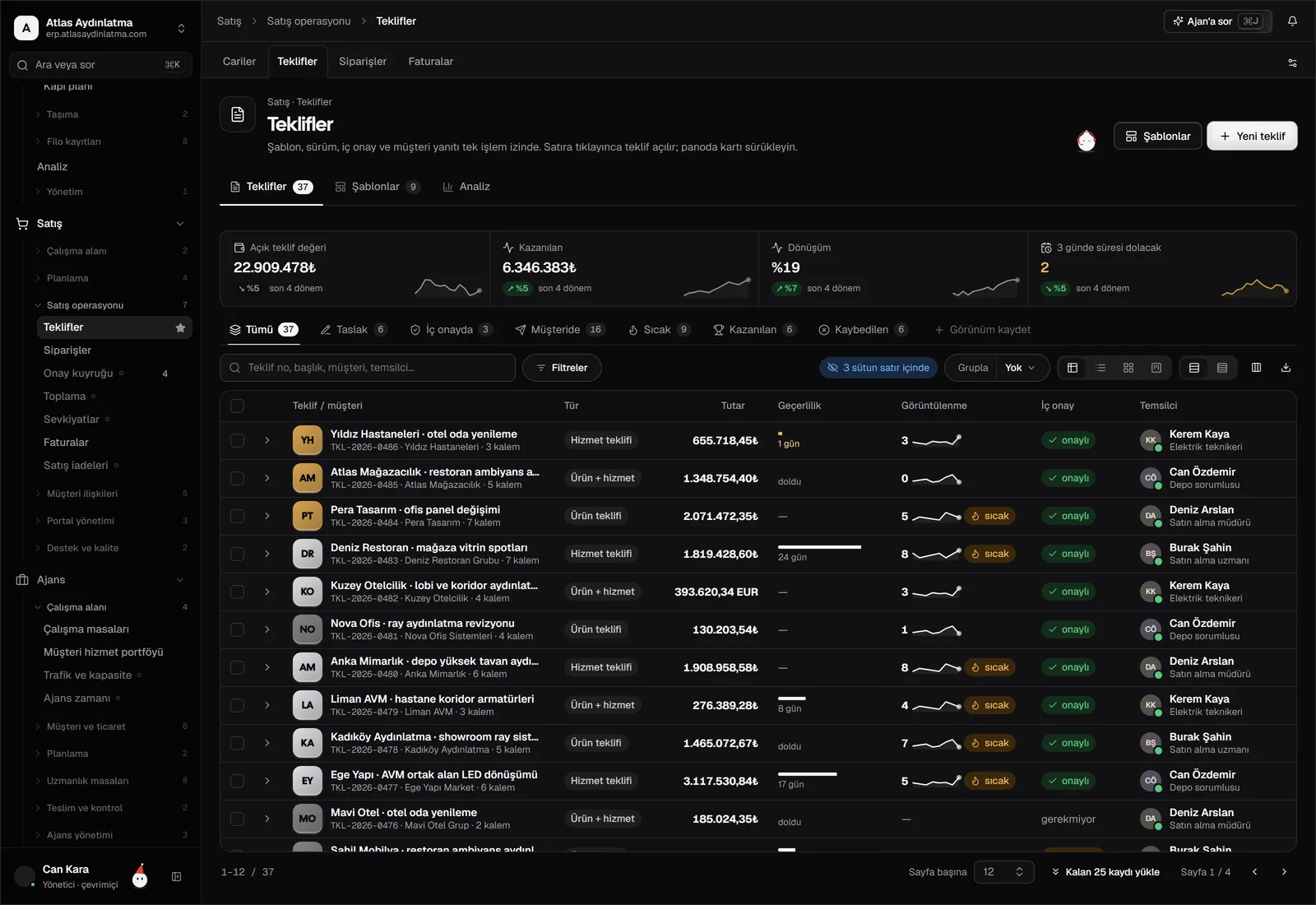The image size is (1316, 905).
Task: Tick the select-all header checkbox
Action: click(238, 406)
